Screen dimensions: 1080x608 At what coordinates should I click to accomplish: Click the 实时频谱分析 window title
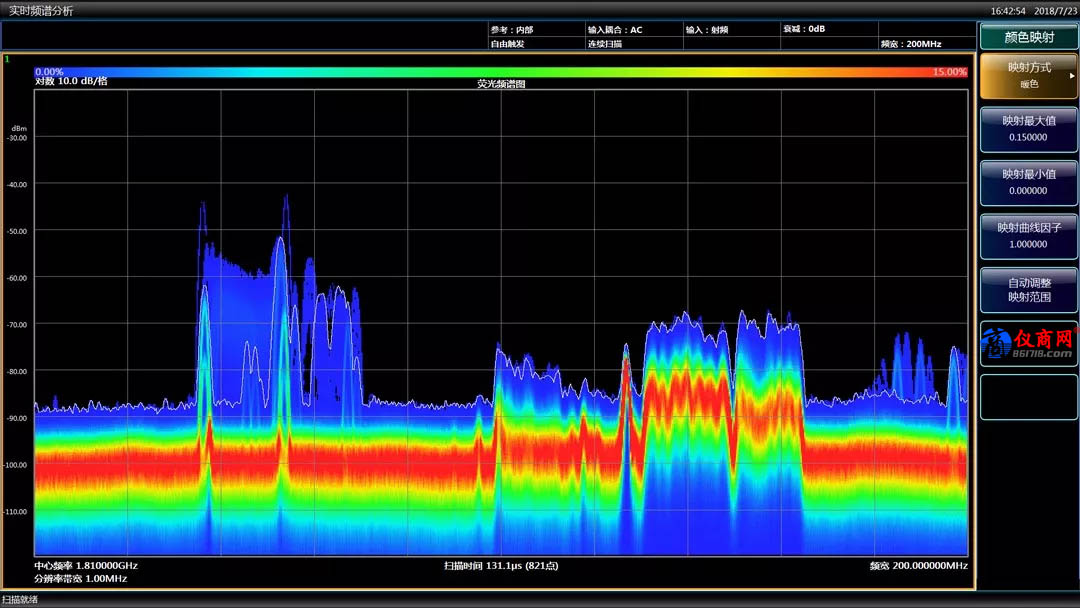pos(41,10)
